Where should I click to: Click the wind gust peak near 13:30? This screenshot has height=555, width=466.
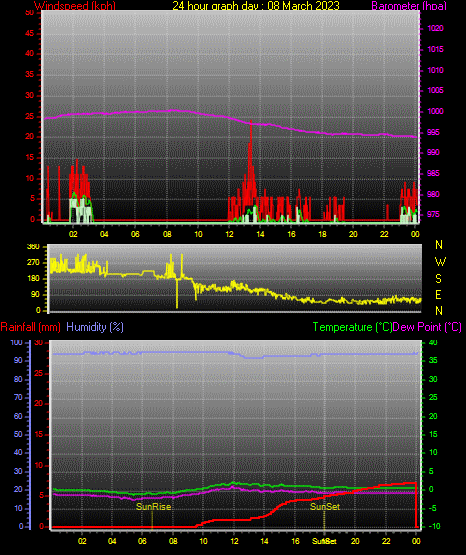251,122
